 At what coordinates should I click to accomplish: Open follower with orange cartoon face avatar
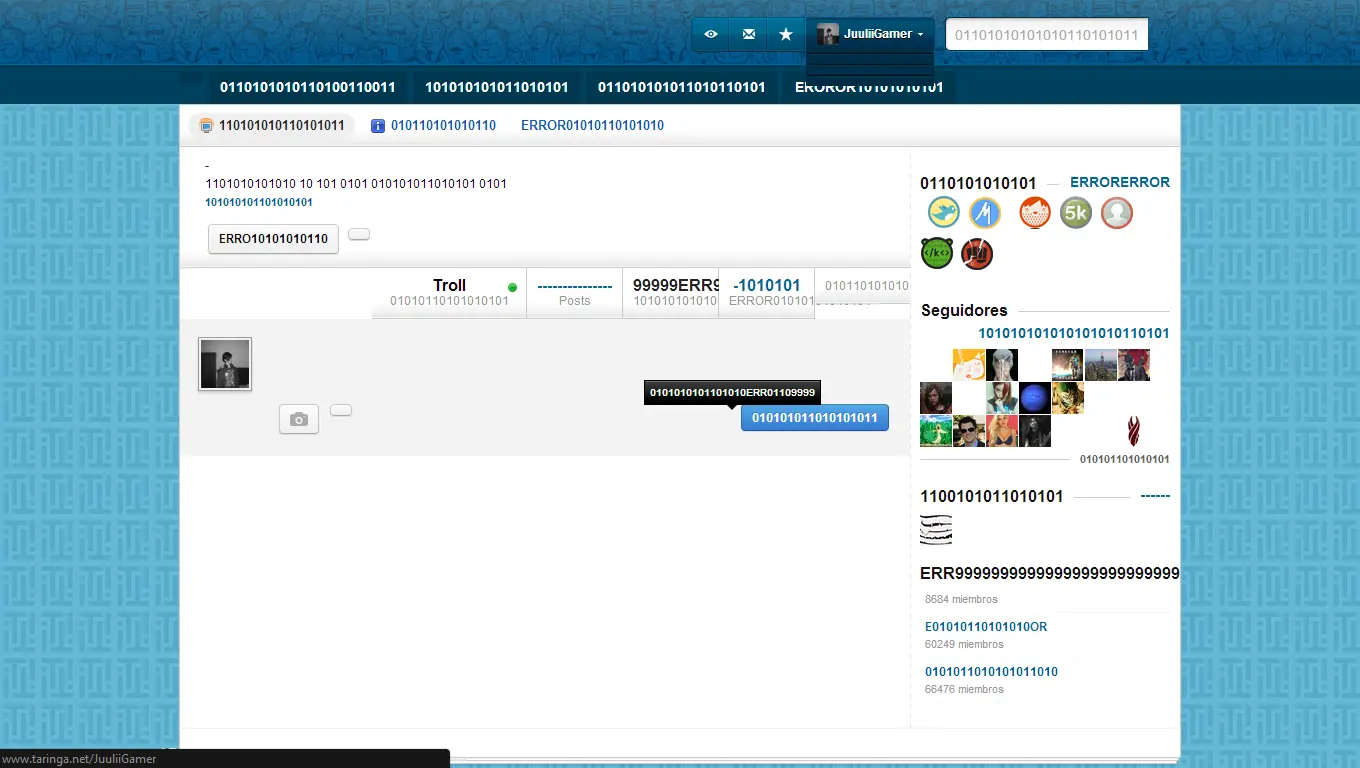click(x=969, y=365)
